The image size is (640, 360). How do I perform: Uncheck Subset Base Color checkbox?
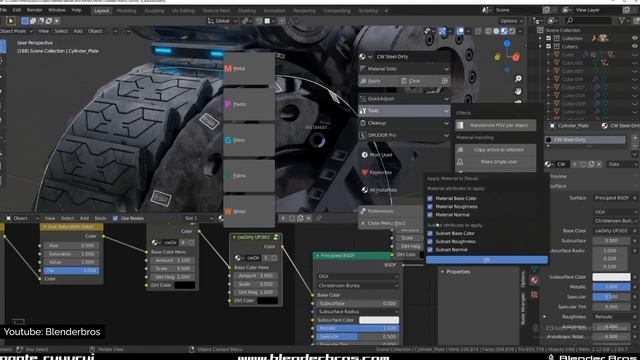coord(430,233)
